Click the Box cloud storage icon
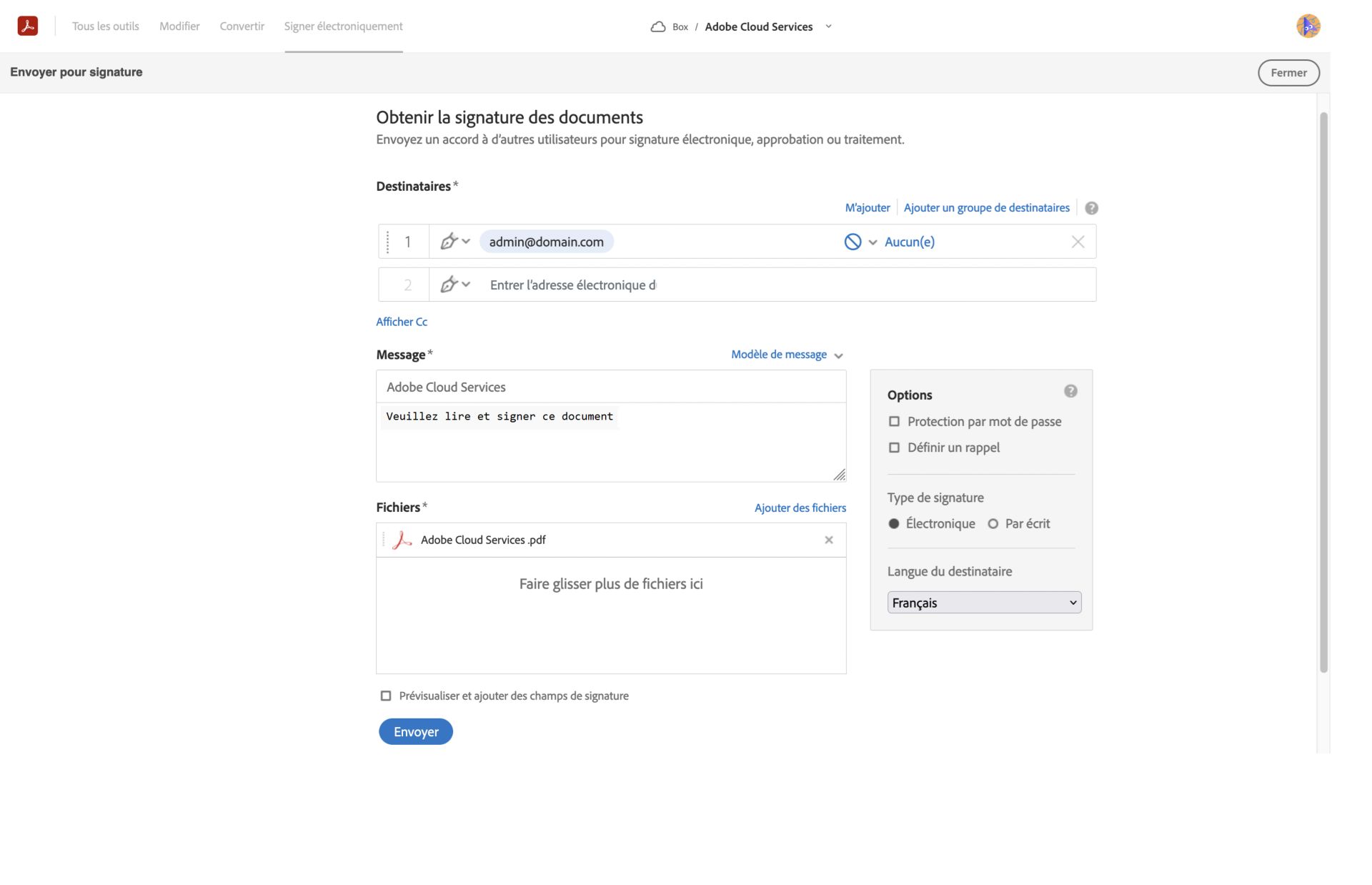1372x885 pixels. (657, 27)
